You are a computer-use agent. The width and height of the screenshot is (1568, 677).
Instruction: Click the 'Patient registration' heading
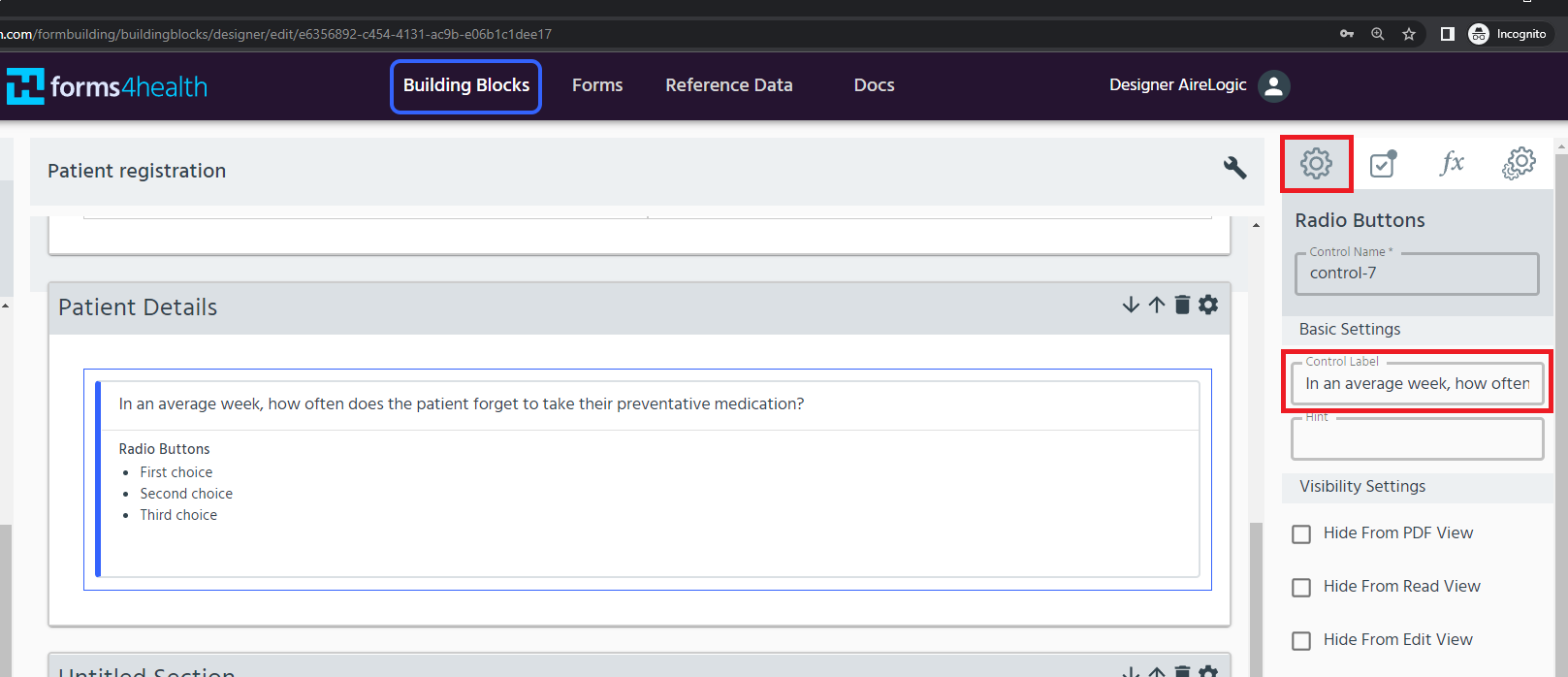pyautogui.click(x=137, y=171)
